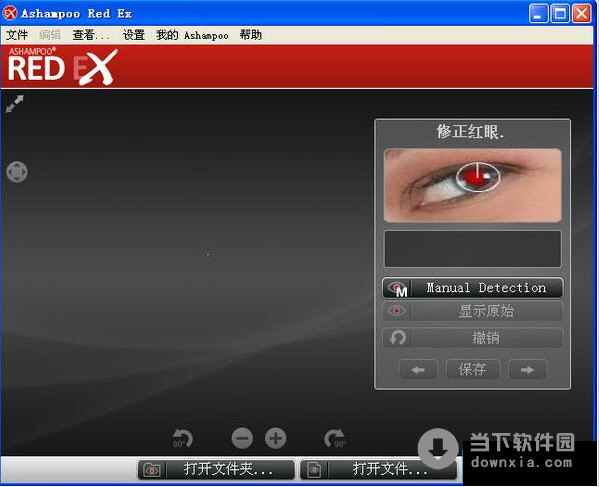Viewport: 599px width, 487px height.
Task: Open the 编辑 menu
Action: click(50, 35)
